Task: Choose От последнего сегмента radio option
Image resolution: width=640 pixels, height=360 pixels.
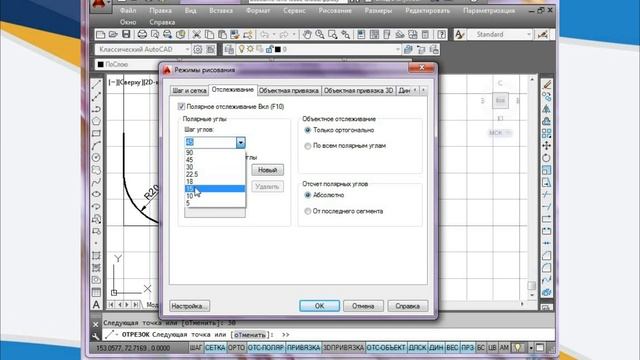Action: (308, 211)
